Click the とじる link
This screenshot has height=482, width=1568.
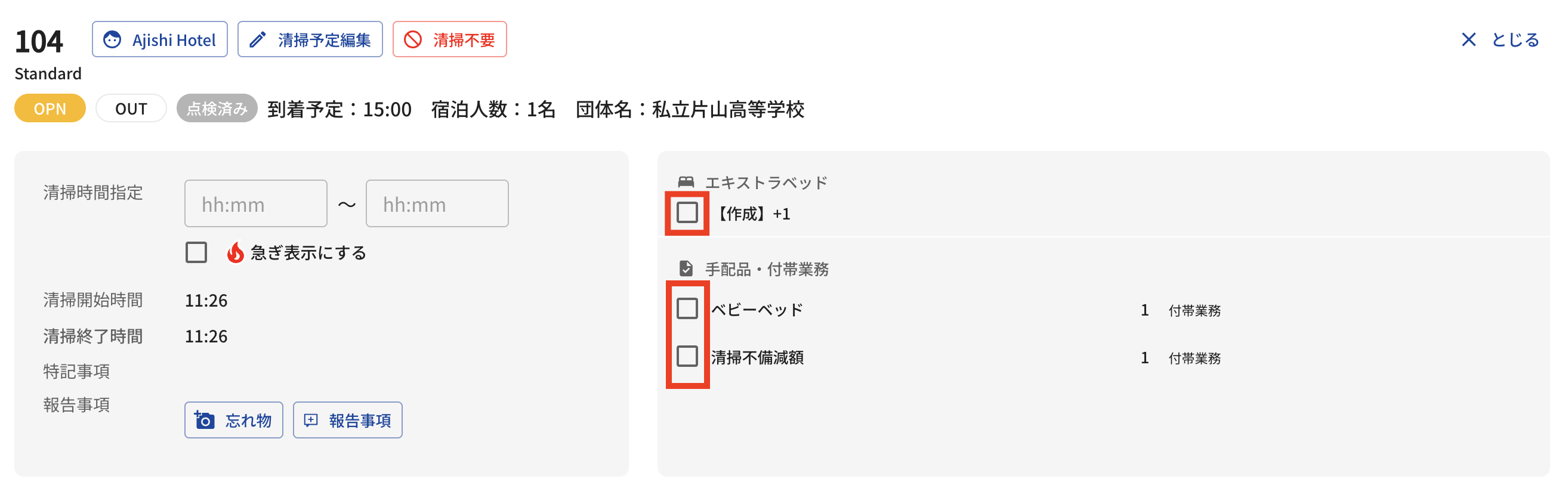click(1514, 40)
